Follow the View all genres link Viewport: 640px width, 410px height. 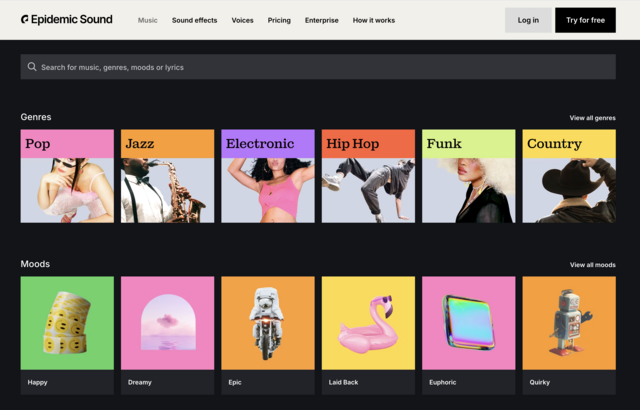coord(592,118)
